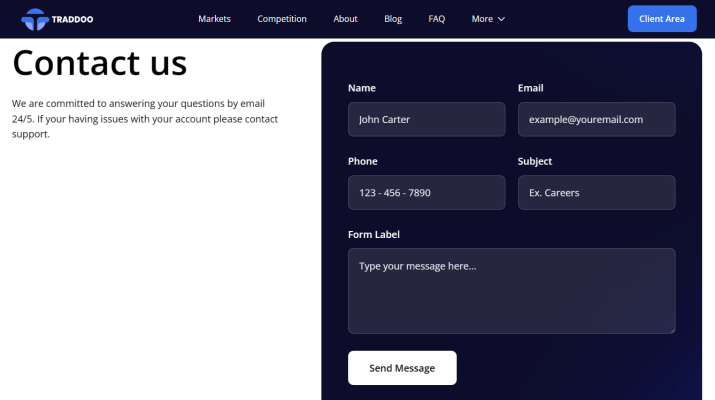The image size is (715, 400).
Task: Click the Email field label
Action: coord(530,88)
